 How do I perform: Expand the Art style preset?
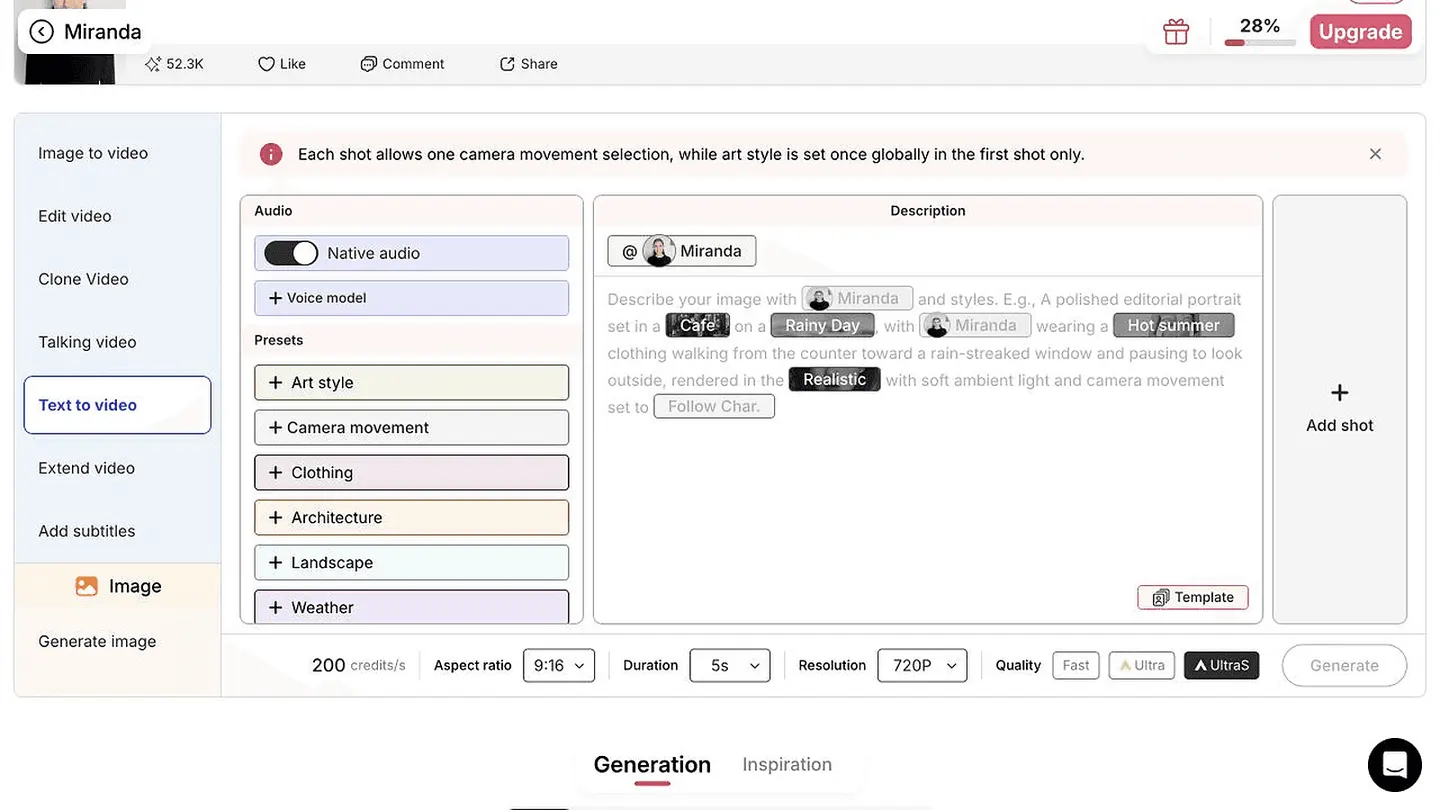412,383
